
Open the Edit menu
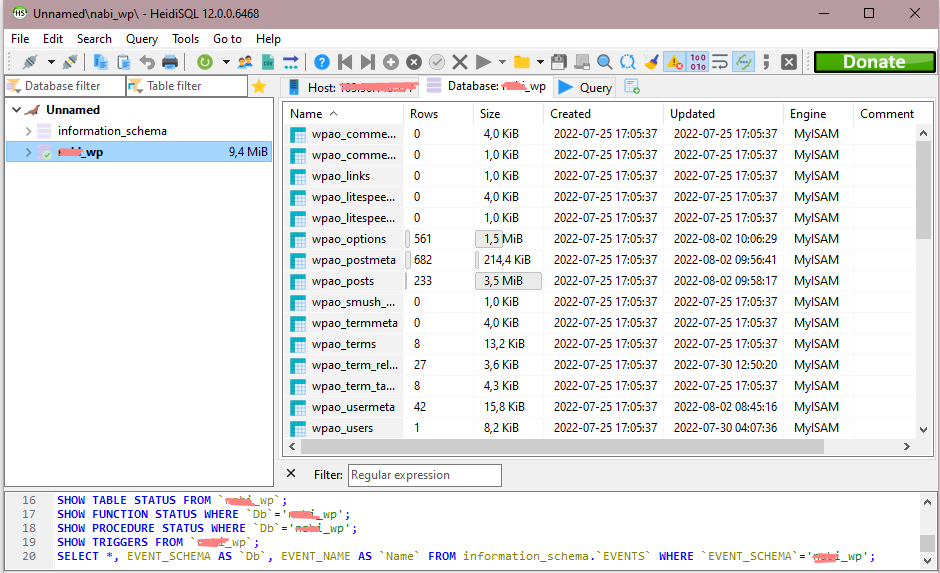(x=53, y=38)
